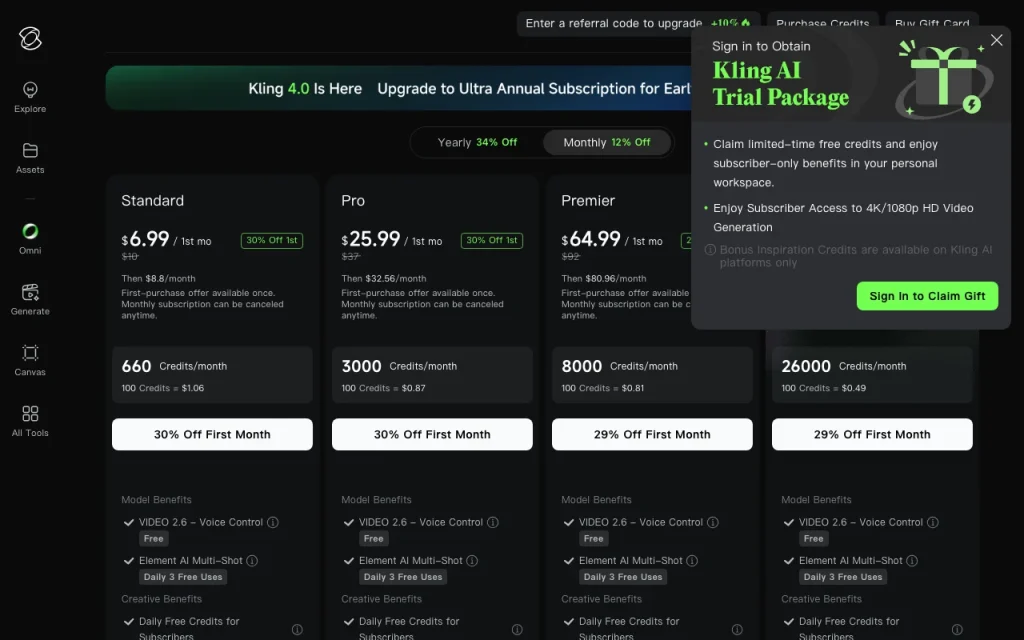Screen dimensions: 1024x640
Task: Open the Canvas tool in sidebar
Action: tap(30, 360)
